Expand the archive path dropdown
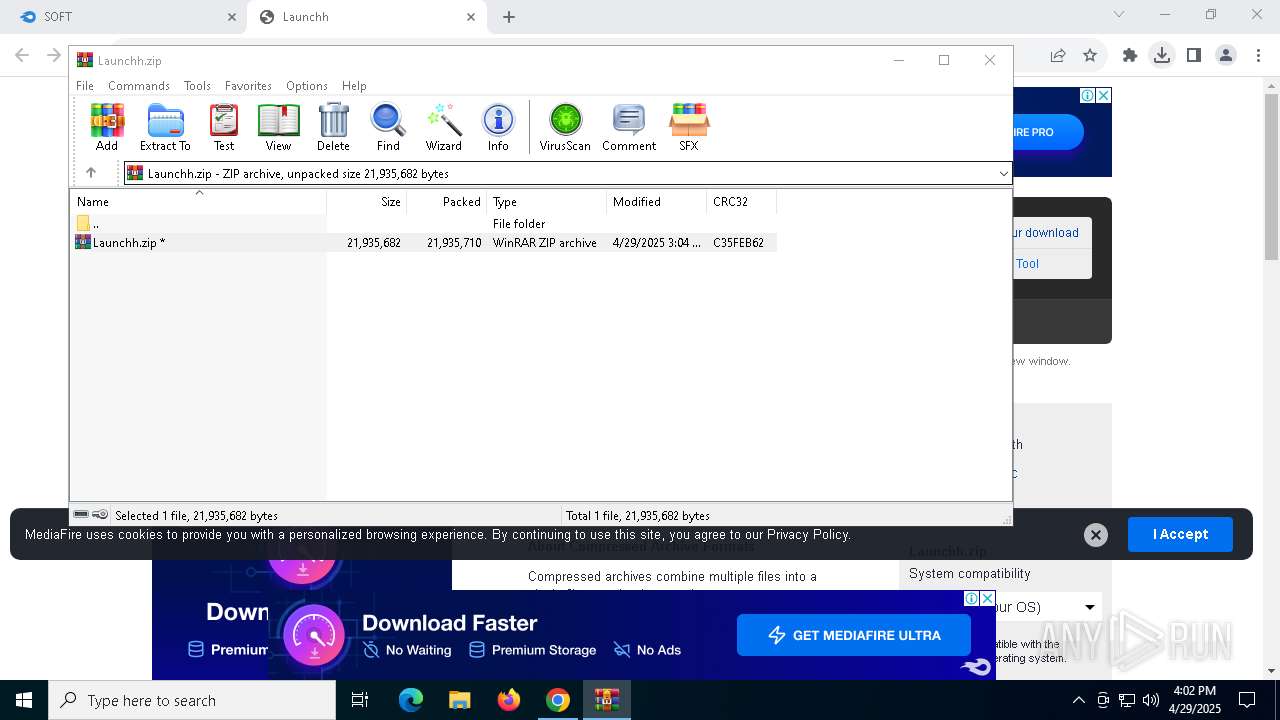 (x=1003, y=174)
